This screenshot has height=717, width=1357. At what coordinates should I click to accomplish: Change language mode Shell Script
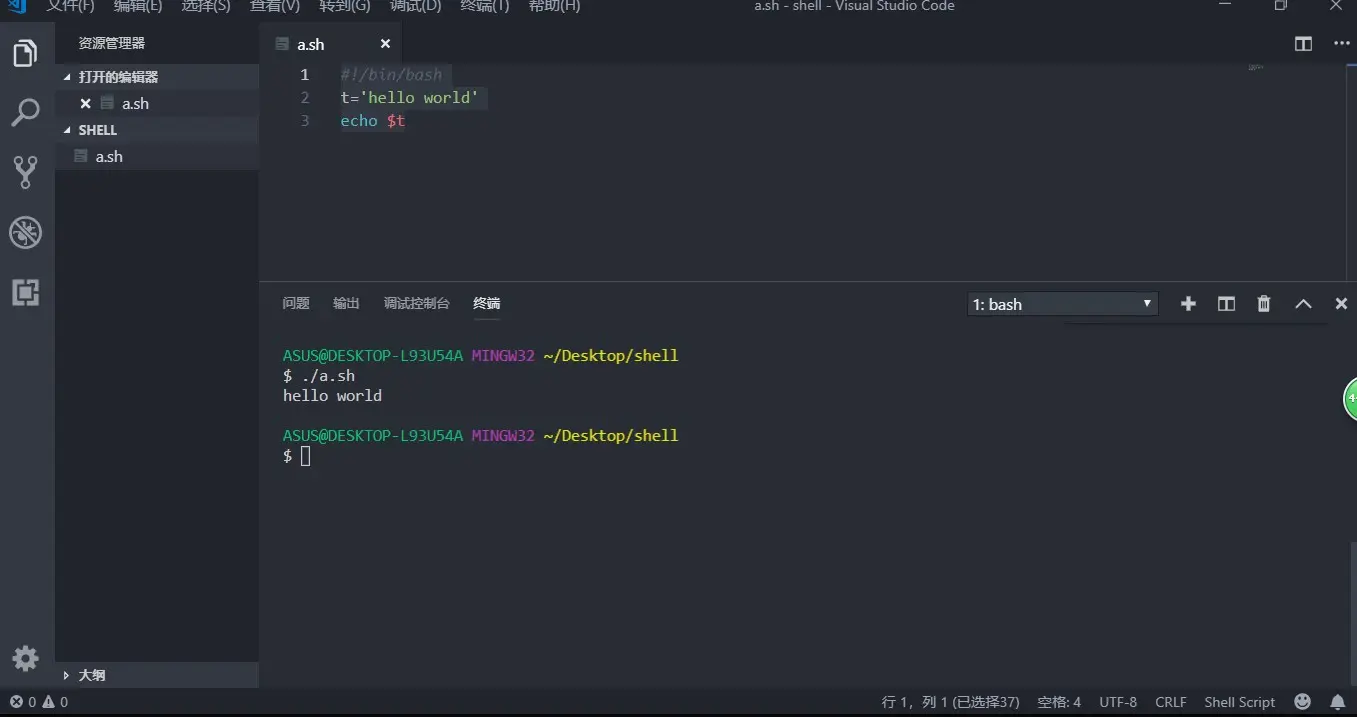click(1240, 702)
